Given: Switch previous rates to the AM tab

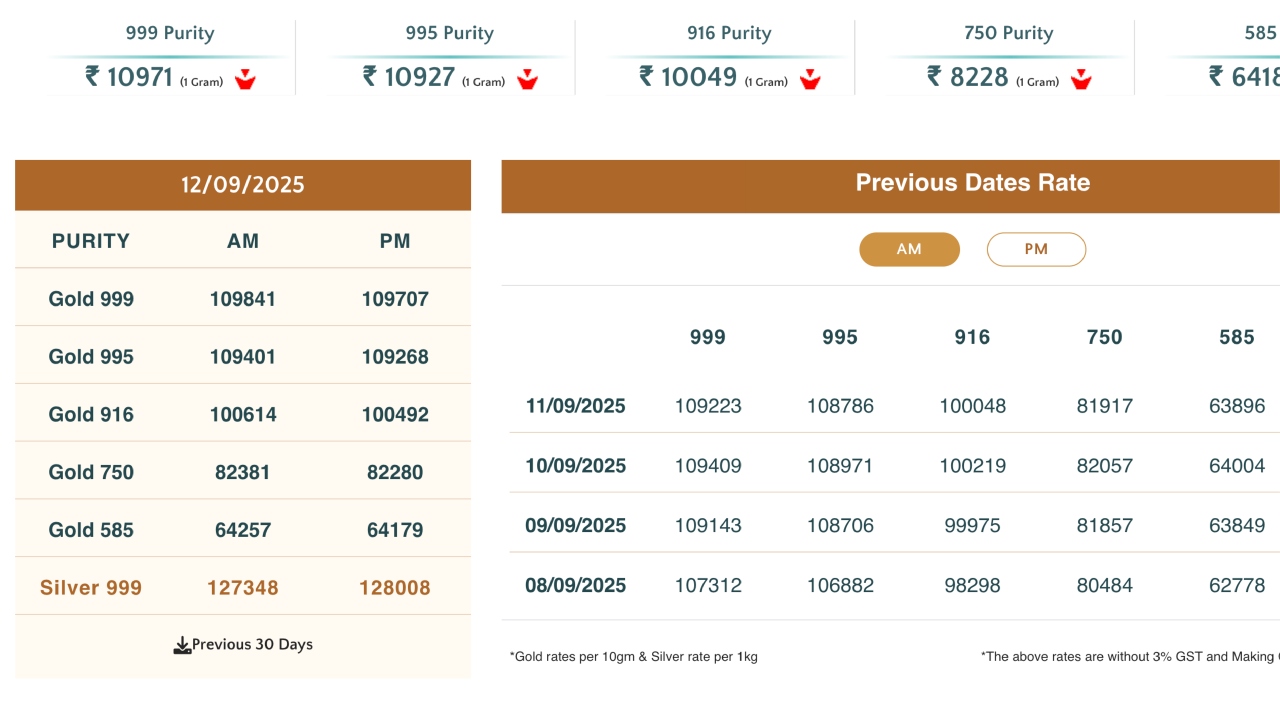Looking at the screenshot, I should (909, 249).
